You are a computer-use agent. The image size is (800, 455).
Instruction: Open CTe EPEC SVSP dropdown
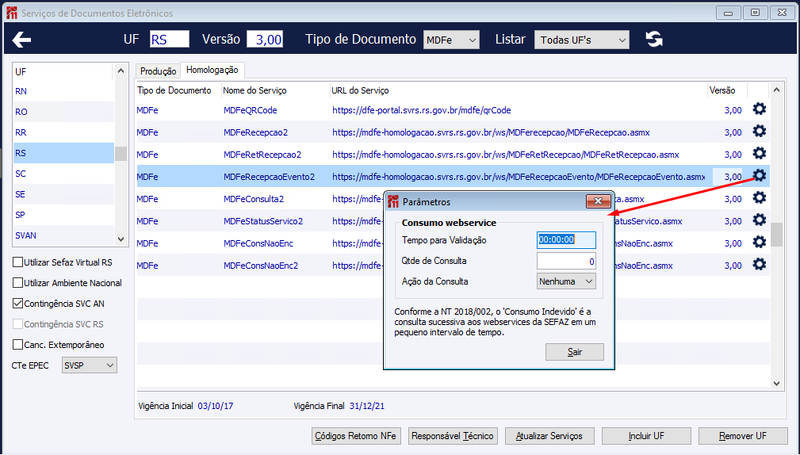[89, 365]
